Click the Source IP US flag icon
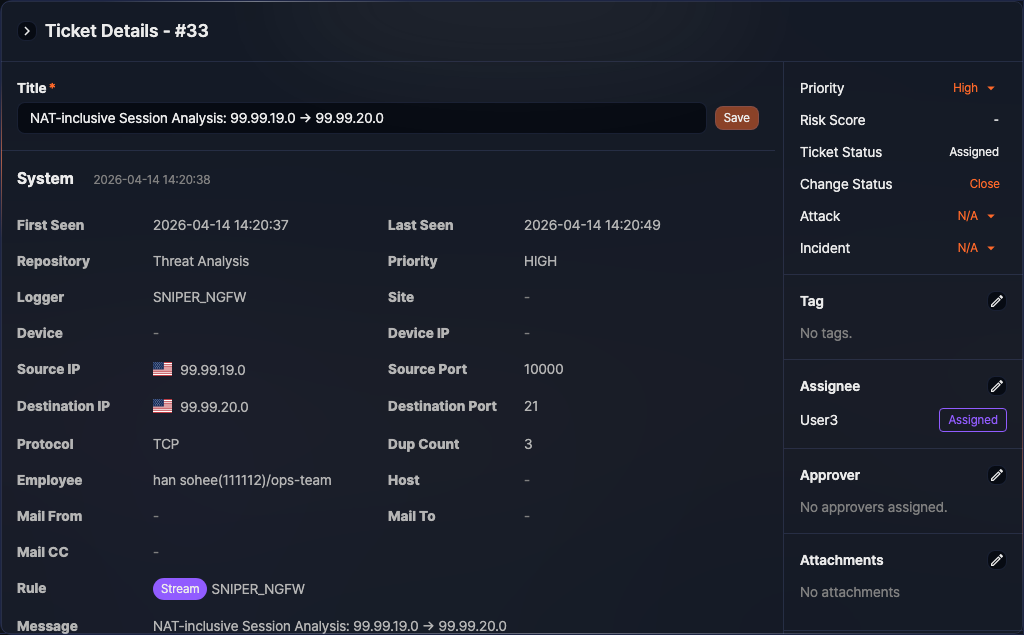Image resolution: width=1024 pixels, height=635 pixels. [163, 370]
